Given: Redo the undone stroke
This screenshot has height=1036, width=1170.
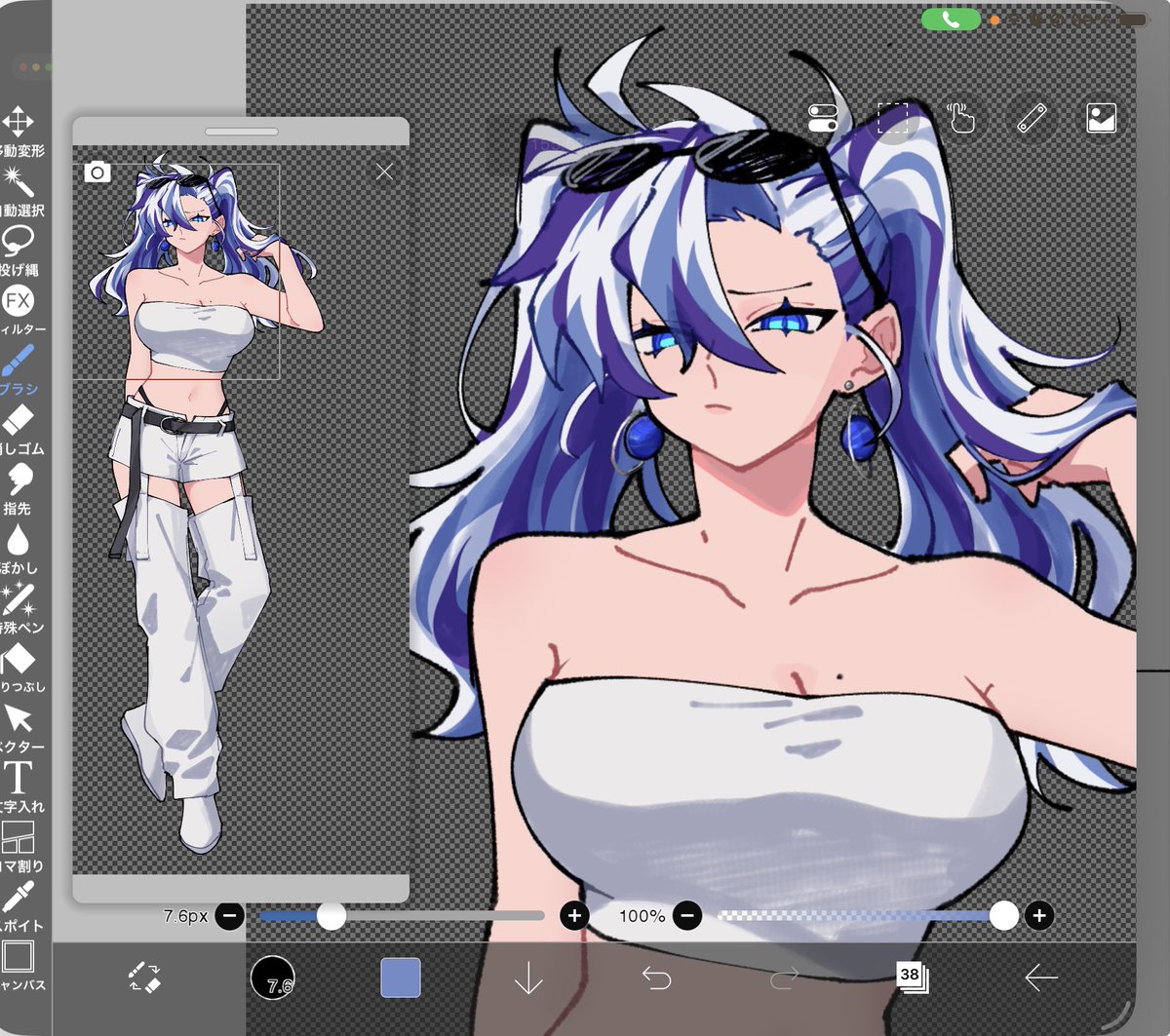Looking at the screenshot, I should click(x=784, y=978).
